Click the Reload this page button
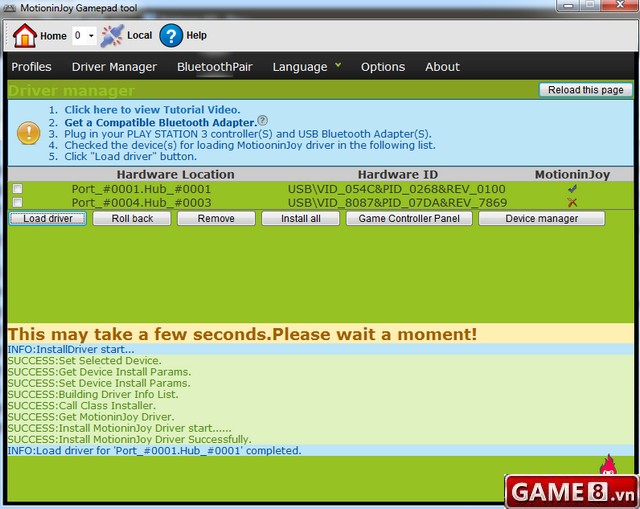 pos(586,90)
